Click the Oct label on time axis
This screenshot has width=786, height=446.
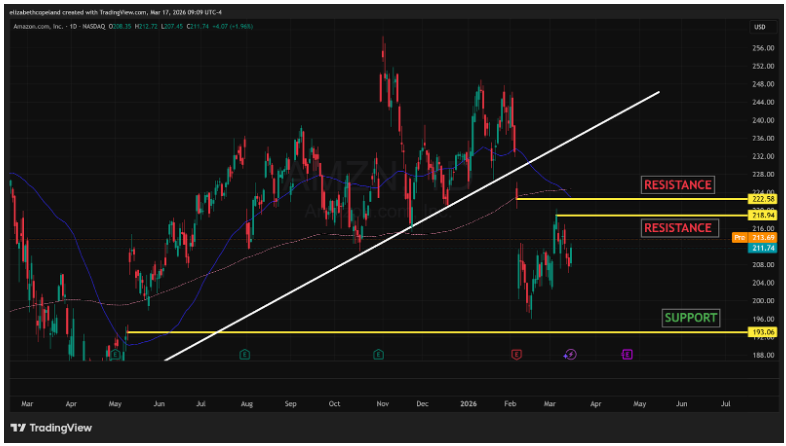(x=334, y=403)
